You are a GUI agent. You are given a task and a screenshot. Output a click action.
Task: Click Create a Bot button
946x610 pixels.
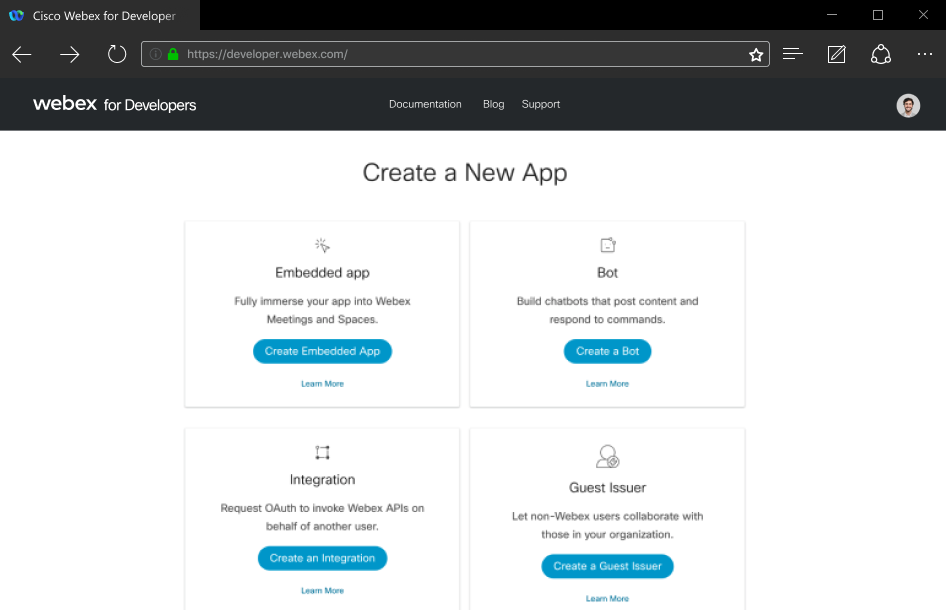[607, 351]
